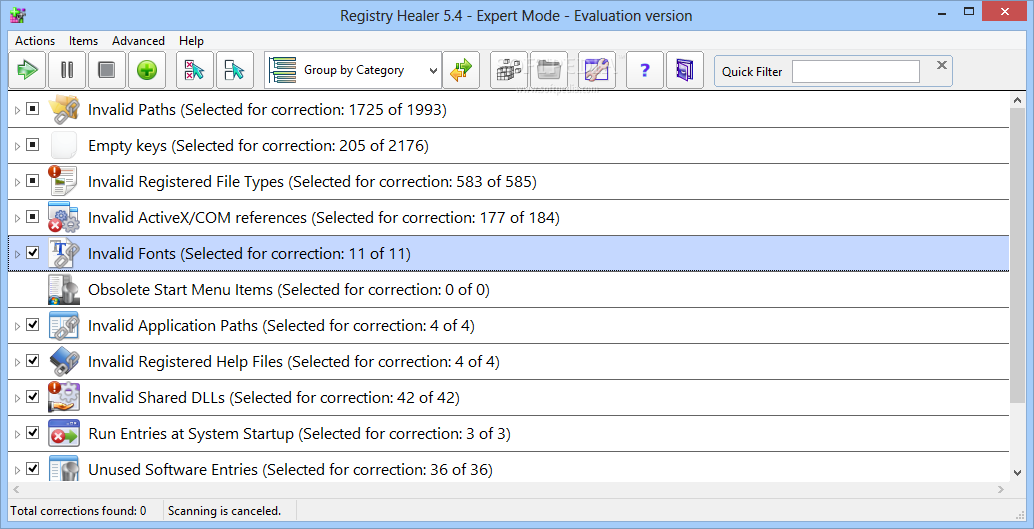Screen dimensions: 1034x529
Task: Click the Invalid Registered Help Files icon
Action: click(64, 361)
